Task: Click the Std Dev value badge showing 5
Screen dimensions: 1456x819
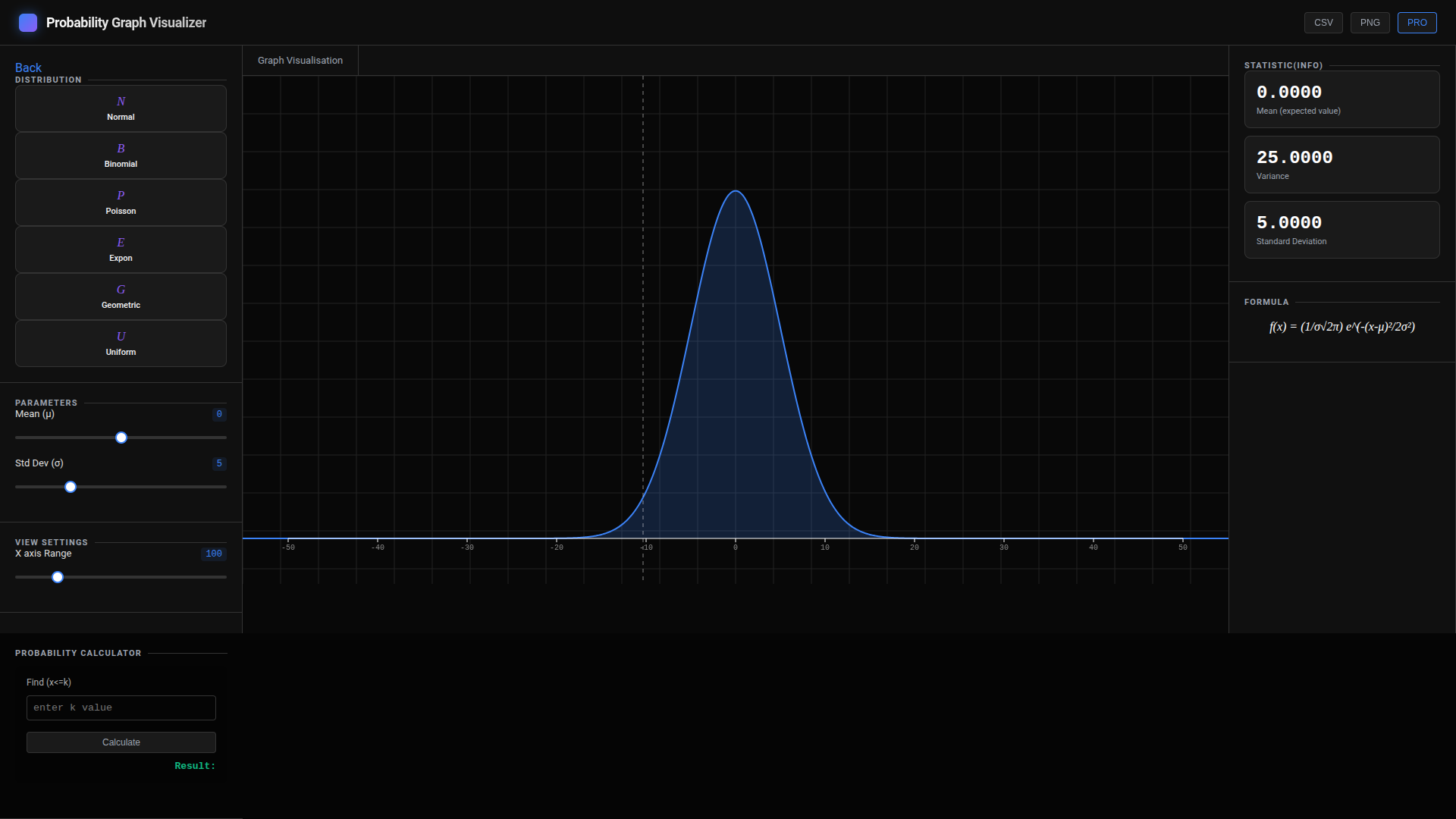Action: tap(219, 463)
